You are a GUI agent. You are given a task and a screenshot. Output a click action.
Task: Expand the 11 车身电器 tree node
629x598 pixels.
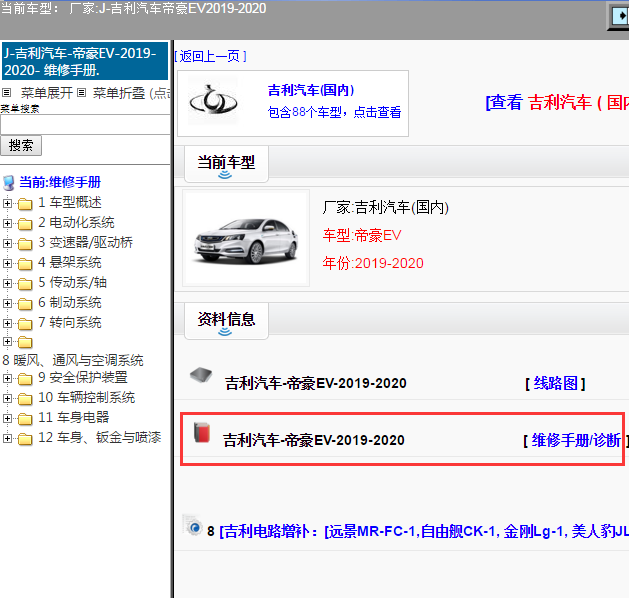coord(7,418)
